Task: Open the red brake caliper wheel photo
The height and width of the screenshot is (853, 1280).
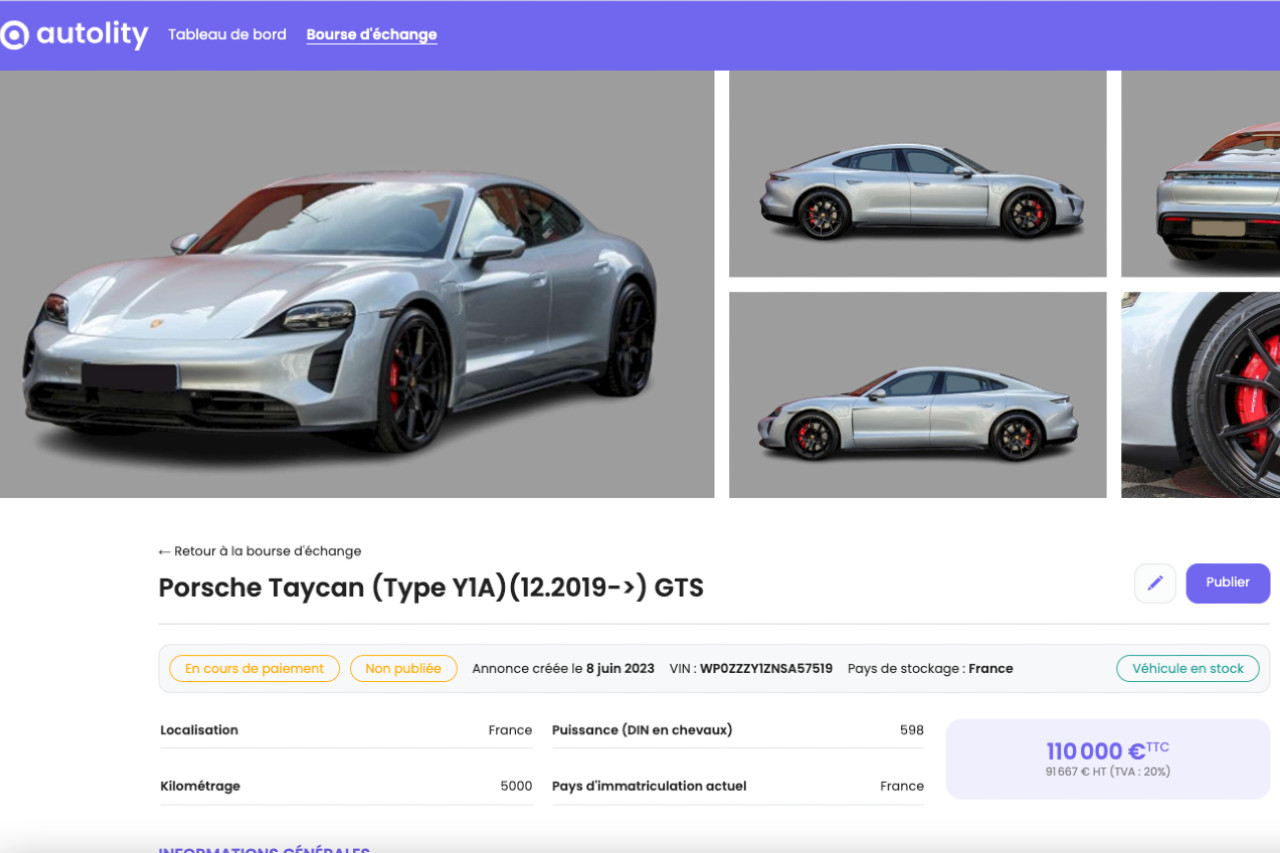Action: [1201, 395]
